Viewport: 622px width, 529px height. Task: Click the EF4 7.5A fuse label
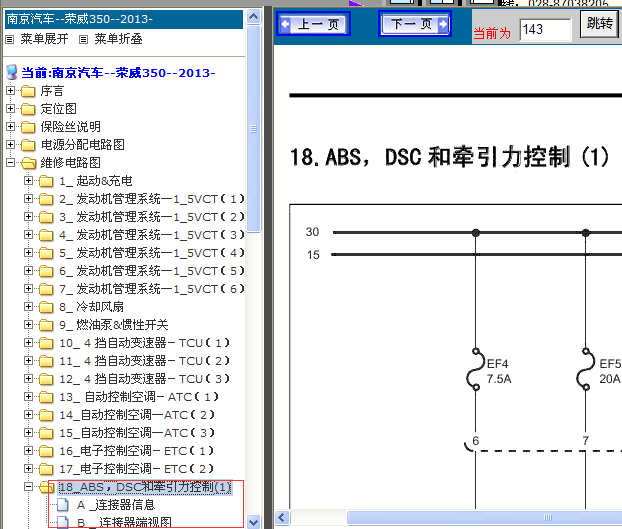point(499,371)
